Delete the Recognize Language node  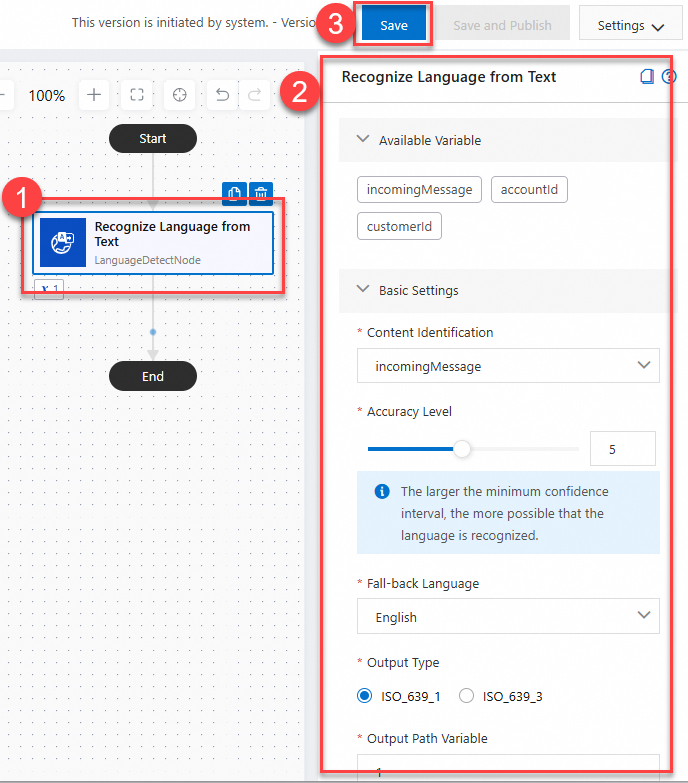click(261, 193)
